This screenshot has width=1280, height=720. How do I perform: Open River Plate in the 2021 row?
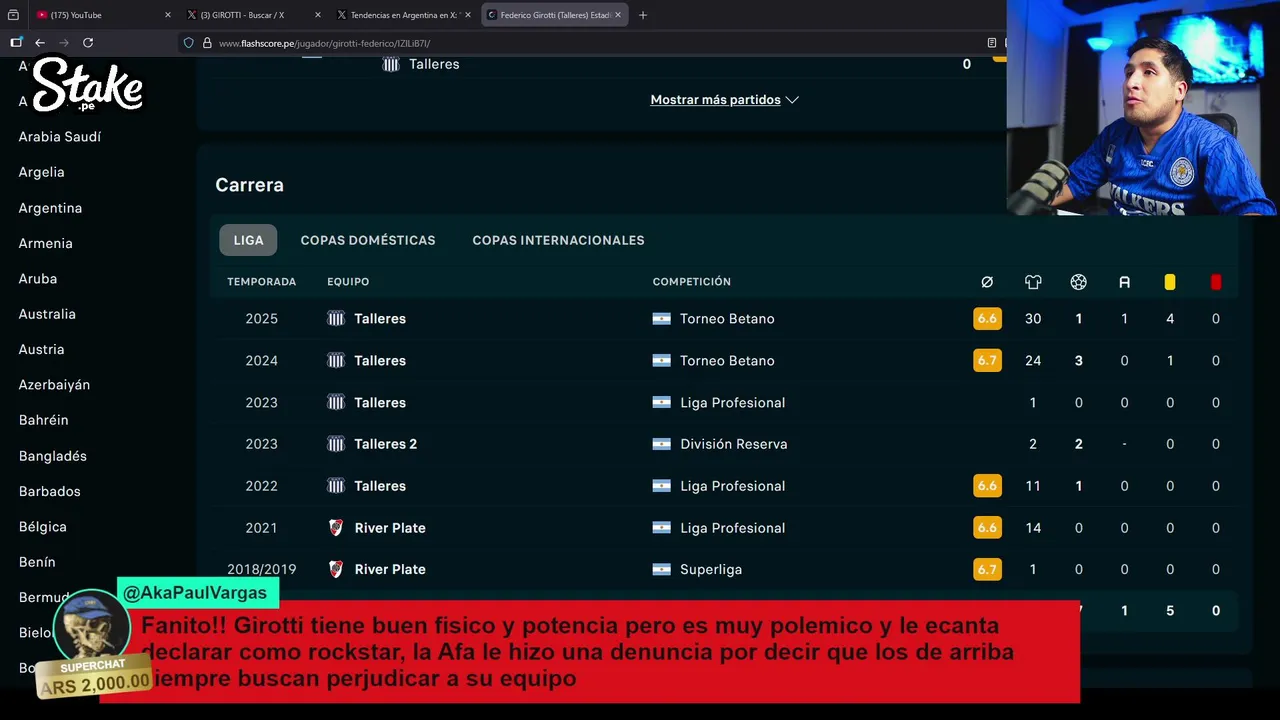pos(390,528)
